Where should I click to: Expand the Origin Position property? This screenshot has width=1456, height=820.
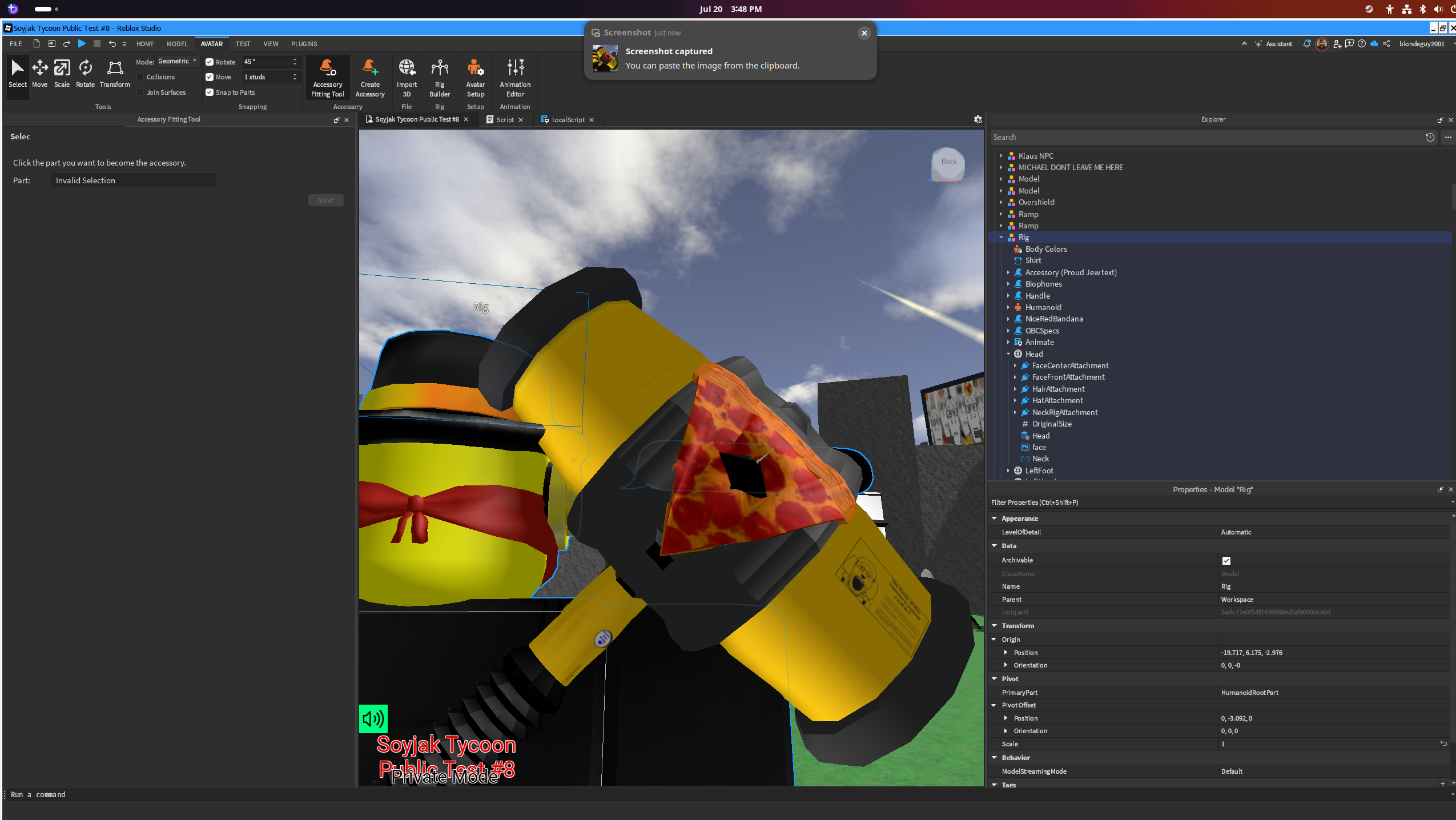[x=1005, y=652]
